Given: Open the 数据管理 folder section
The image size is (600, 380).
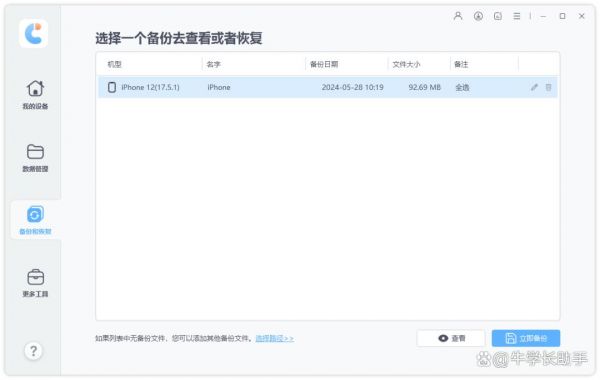Looking at the screenshot, I should (x=35, y=158).
